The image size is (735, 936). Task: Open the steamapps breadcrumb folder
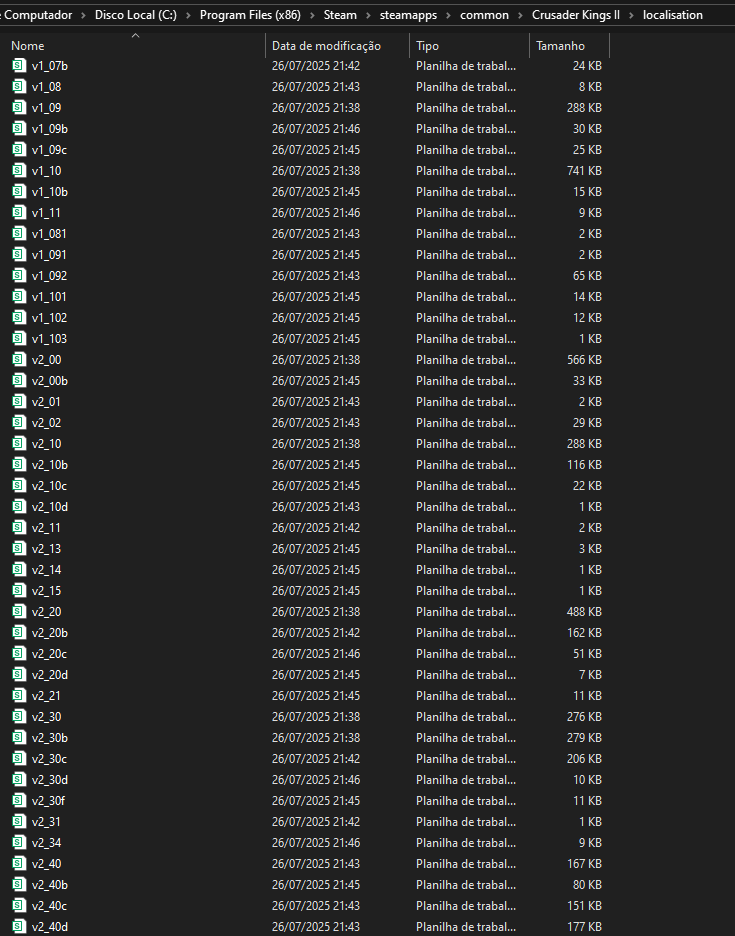coord(408,15)
